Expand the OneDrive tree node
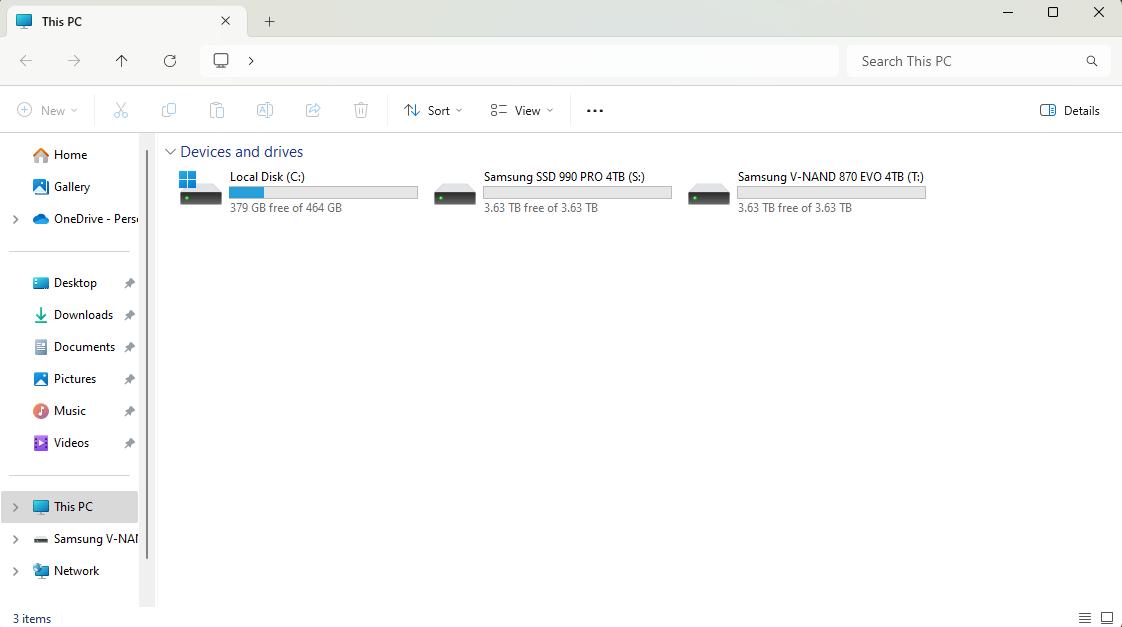Image resolution: width=1122 pixels, height=627 pixels. [15, 219]
